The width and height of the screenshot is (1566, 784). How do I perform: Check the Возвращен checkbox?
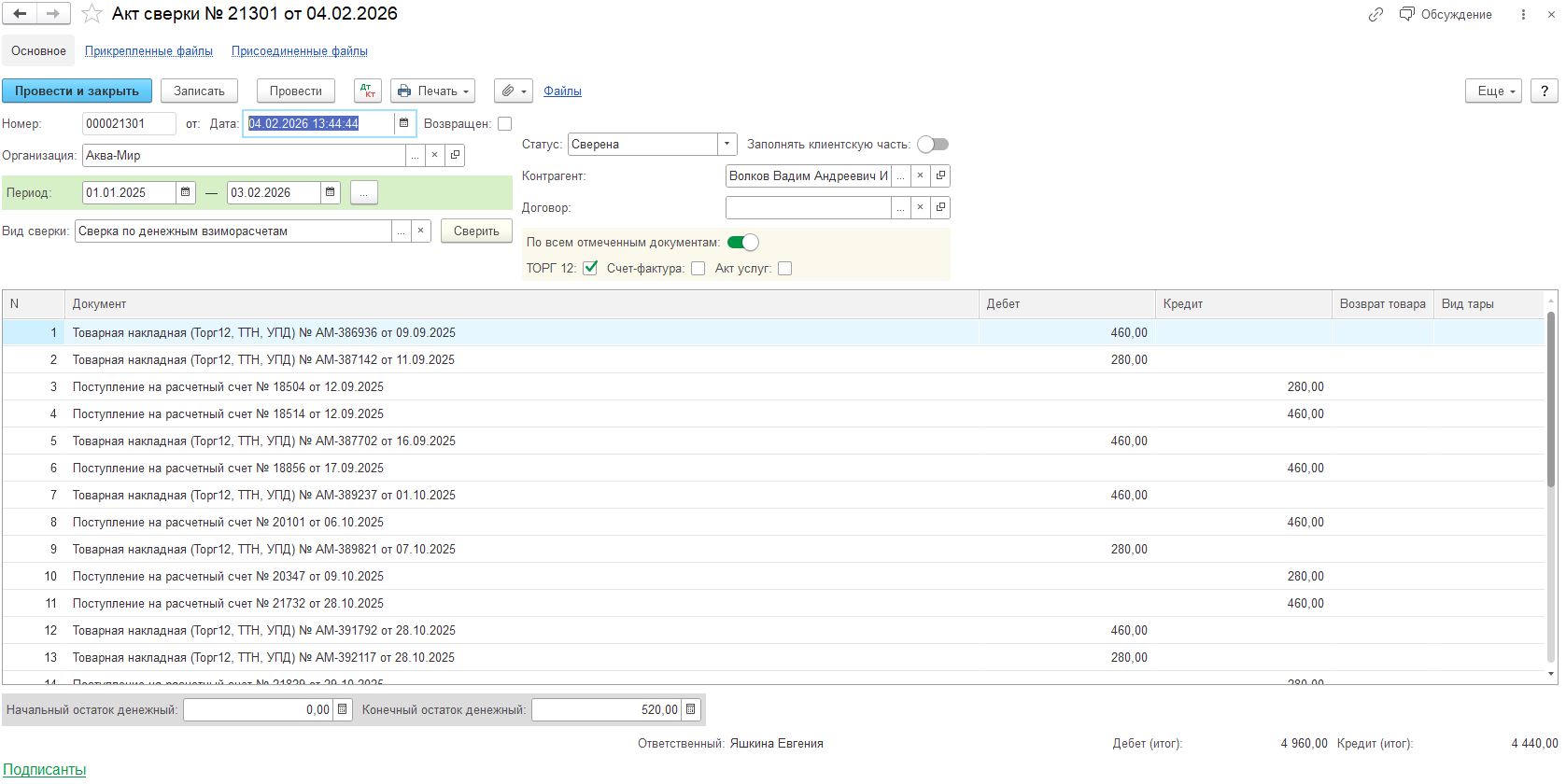(x=505, y=123)
